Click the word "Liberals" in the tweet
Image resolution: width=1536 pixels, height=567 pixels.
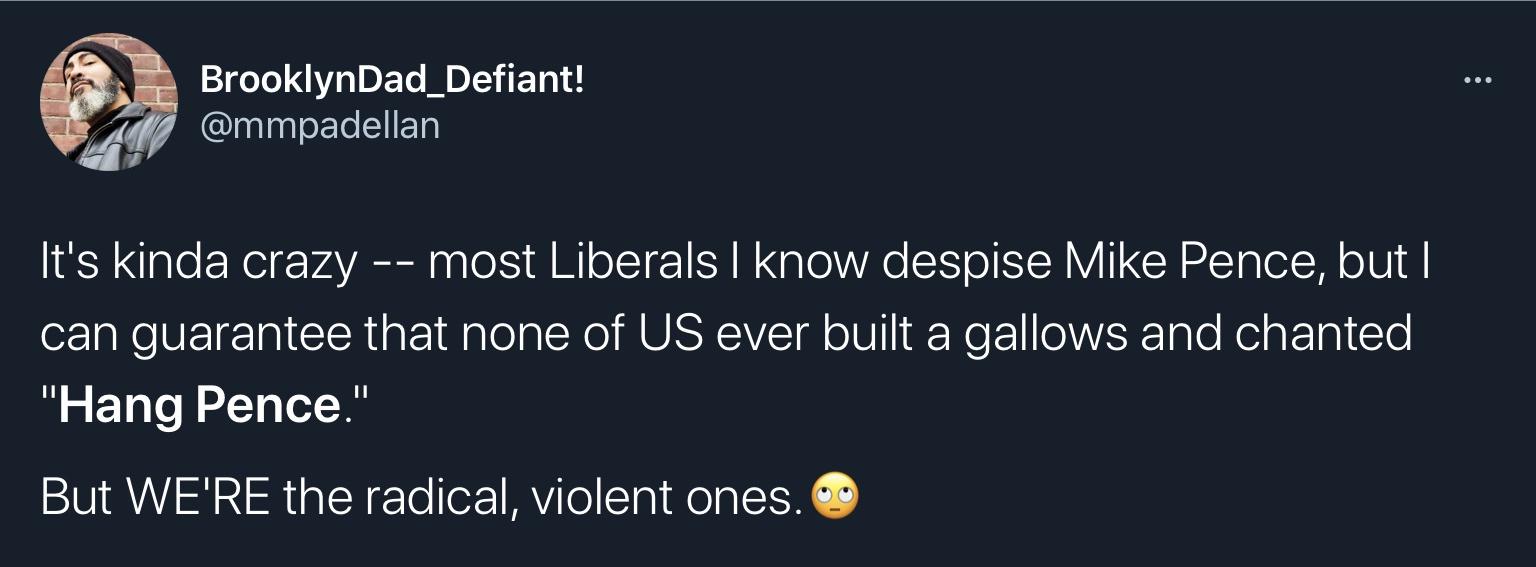point(631,262)
